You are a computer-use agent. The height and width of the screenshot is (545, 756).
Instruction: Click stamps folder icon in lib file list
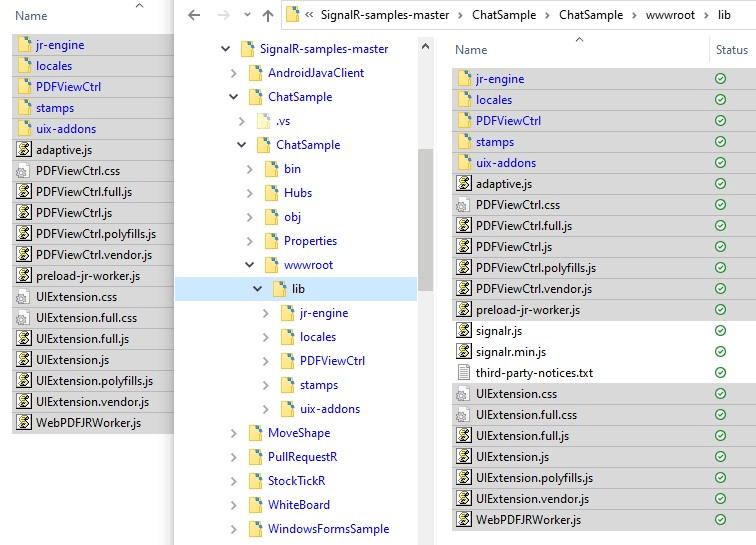pos(465,141)
